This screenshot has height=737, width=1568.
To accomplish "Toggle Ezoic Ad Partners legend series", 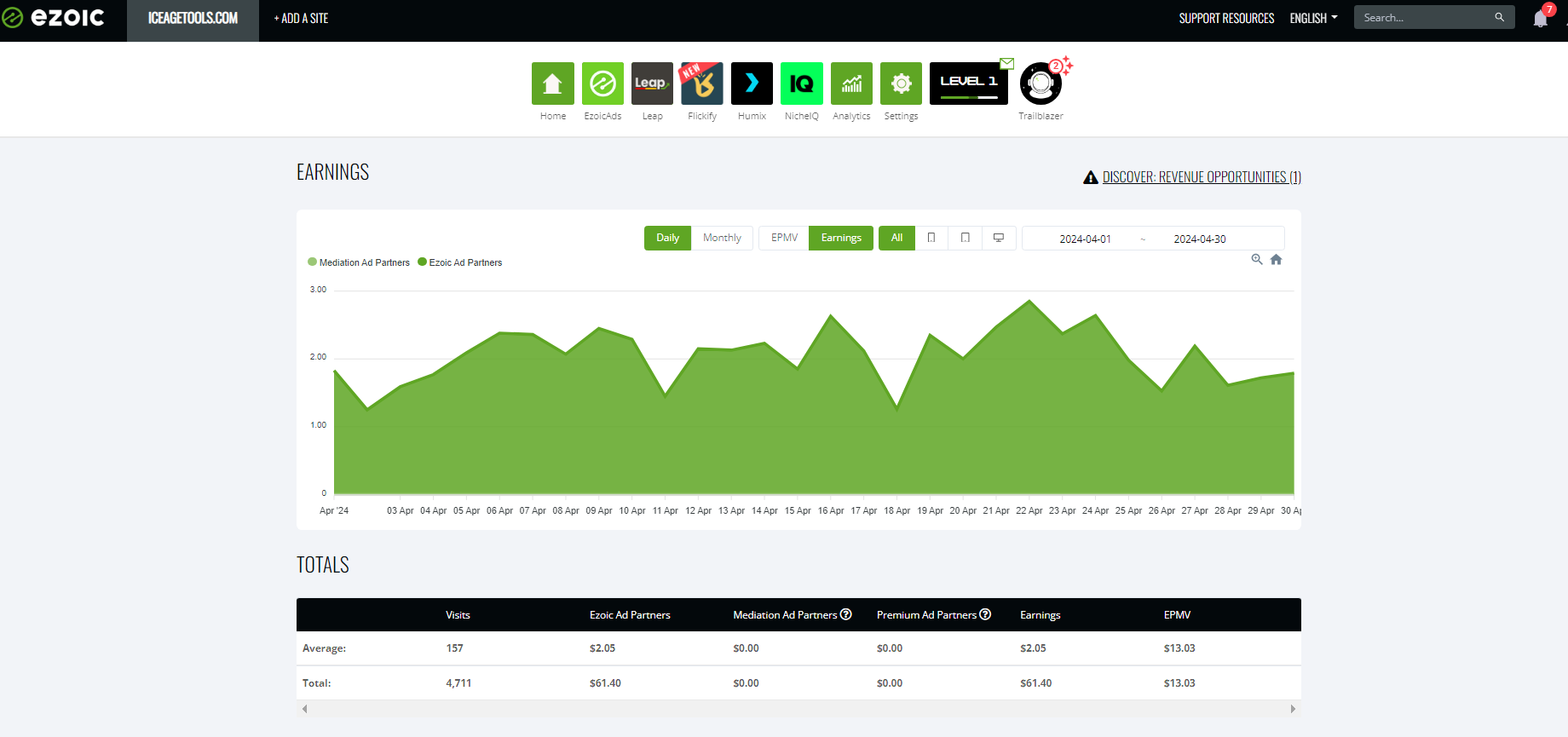I will 460,262.
